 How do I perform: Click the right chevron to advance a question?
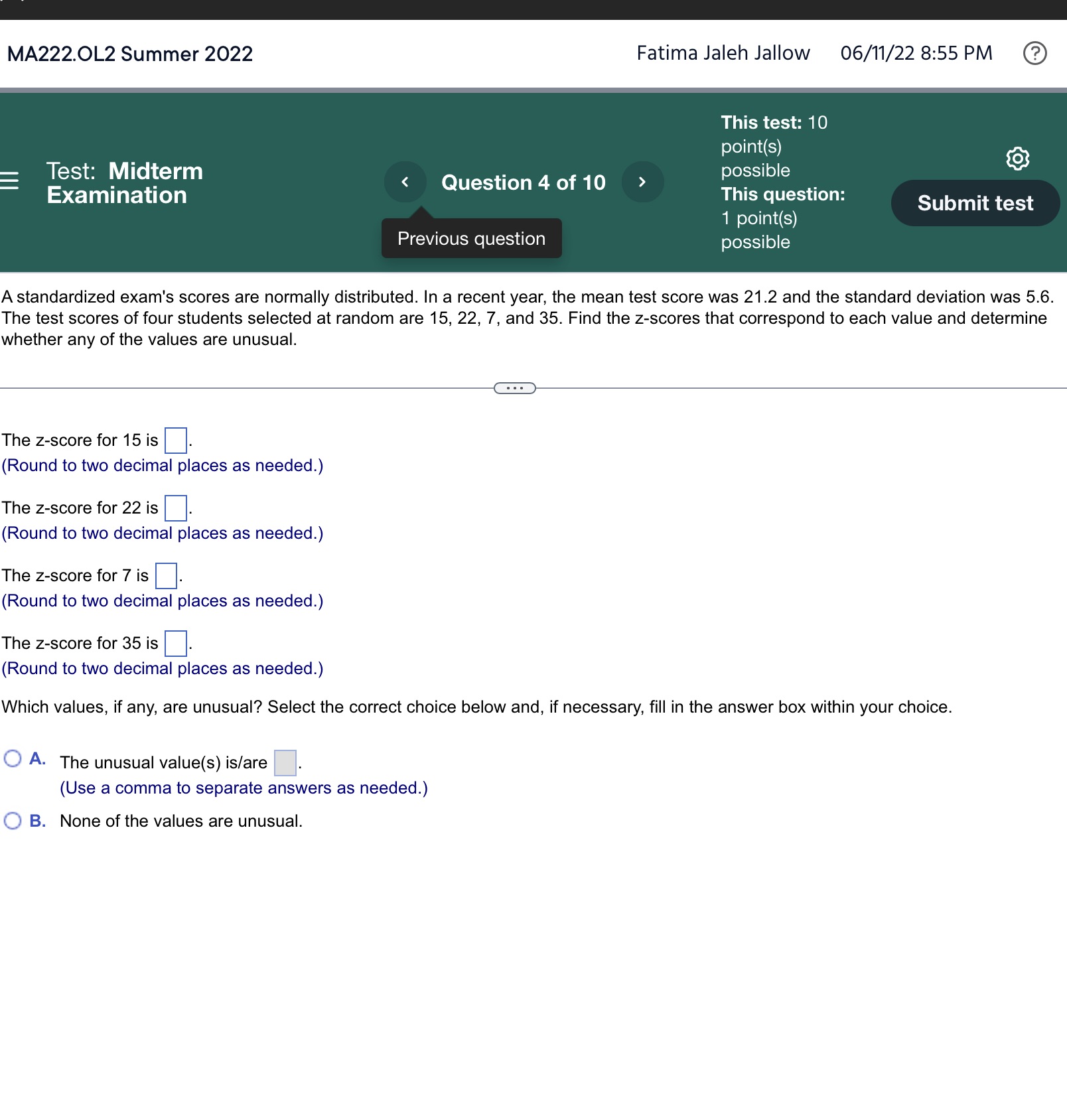coord(642,182)
